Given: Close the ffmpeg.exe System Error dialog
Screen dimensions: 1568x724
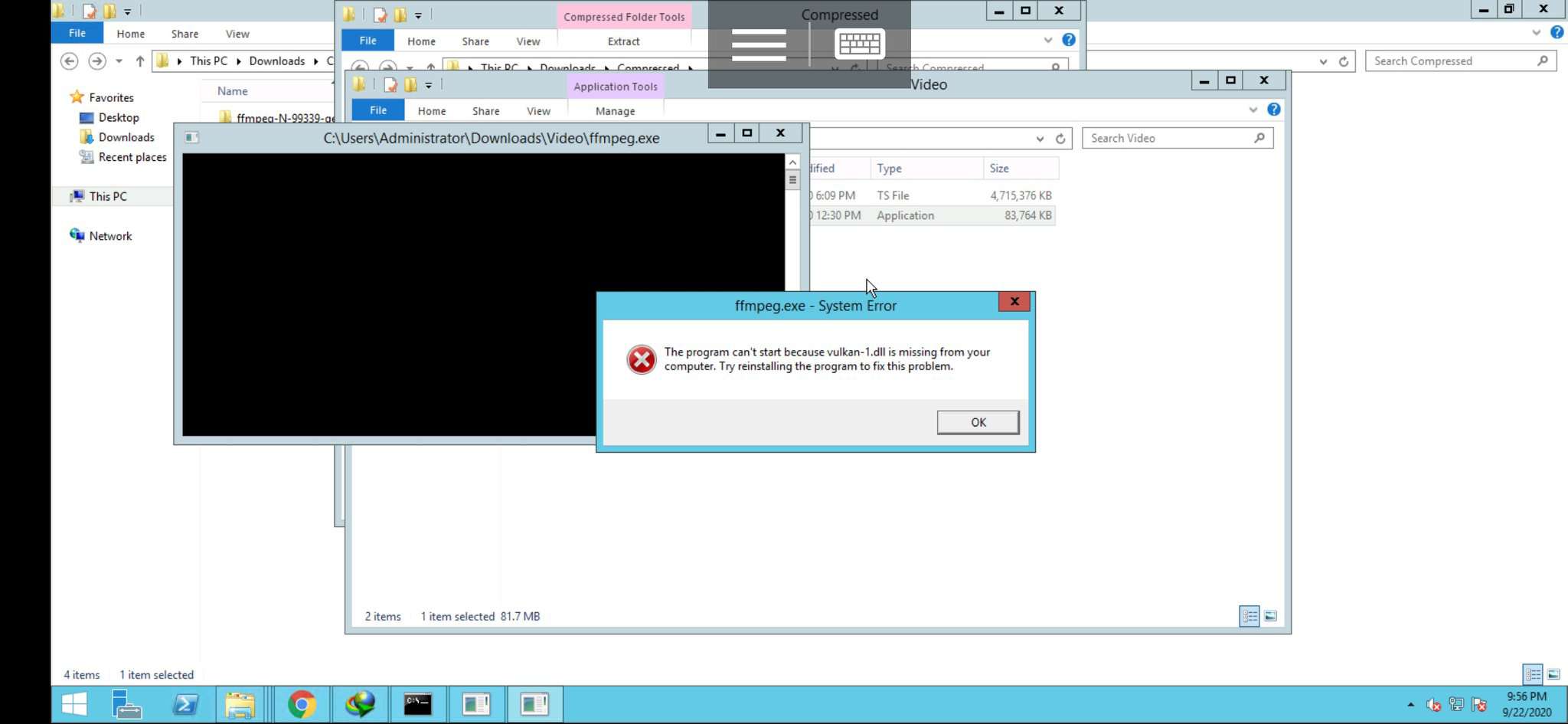Looking at the screenshot, I should (x=1014, y=302).
